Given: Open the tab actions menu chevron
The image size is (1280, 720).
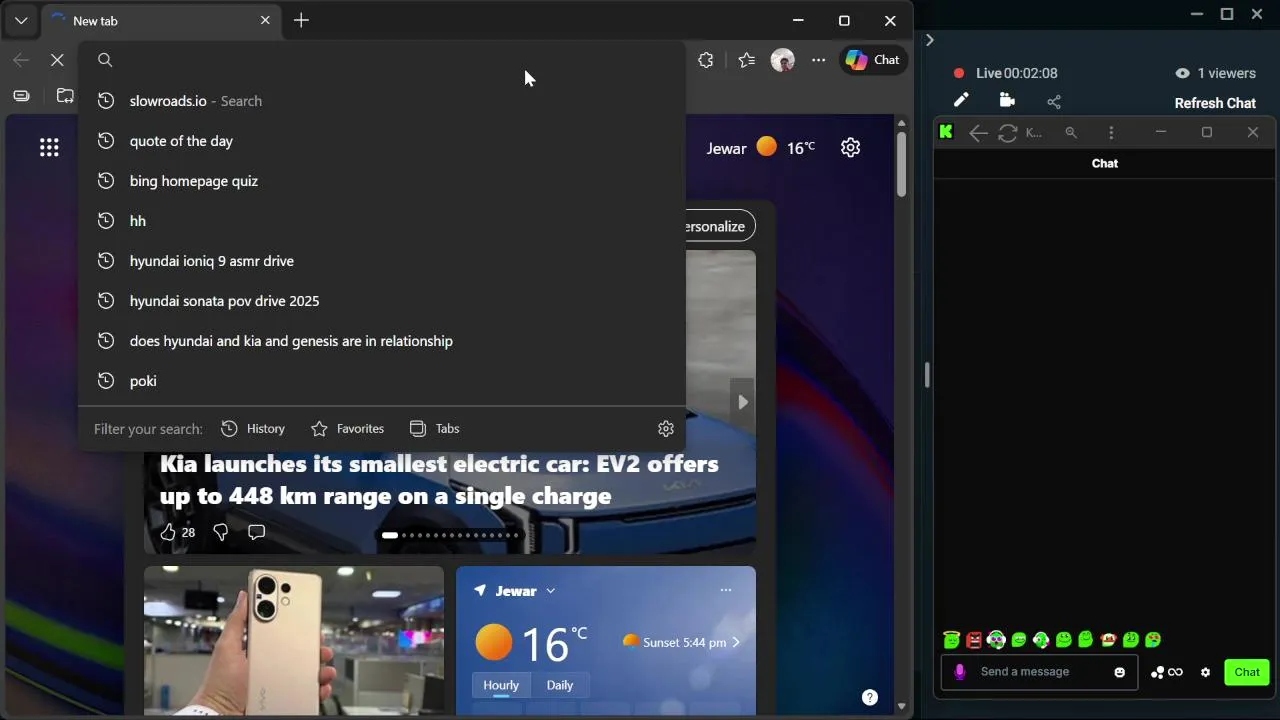Looking at the screenshot, I should click(x=21, y=20).
